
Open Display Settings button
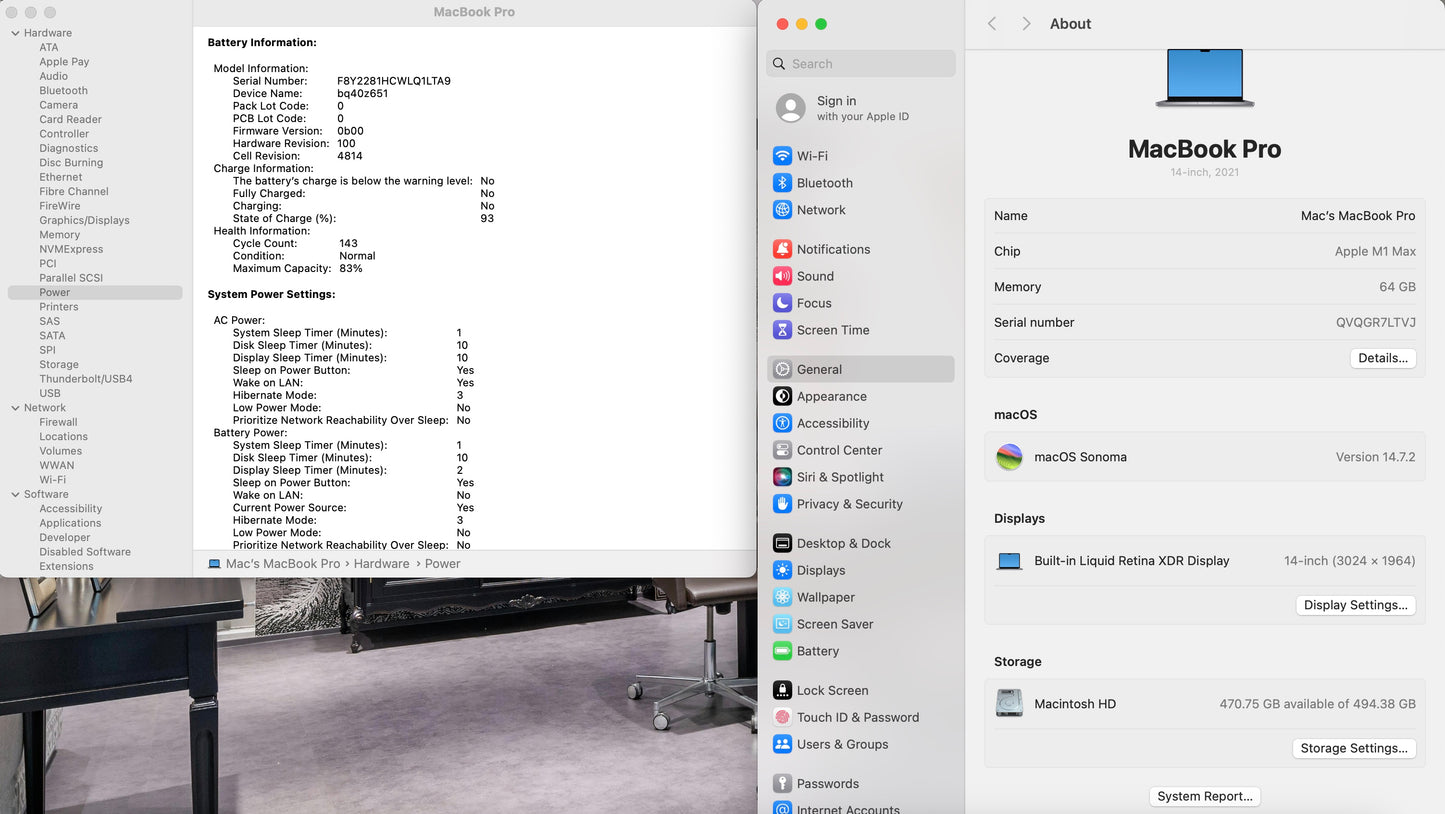click(1355, 605)
